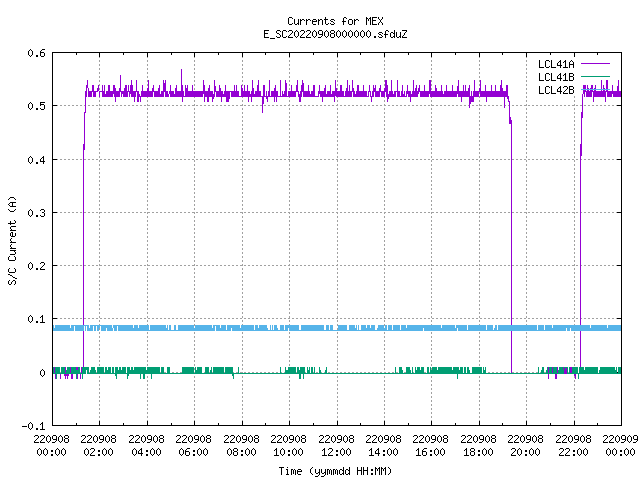This screenshot has height=480, width=640.
Task: Click the 220908 06:00 x-axis tick label
Action: pos(194,446)
